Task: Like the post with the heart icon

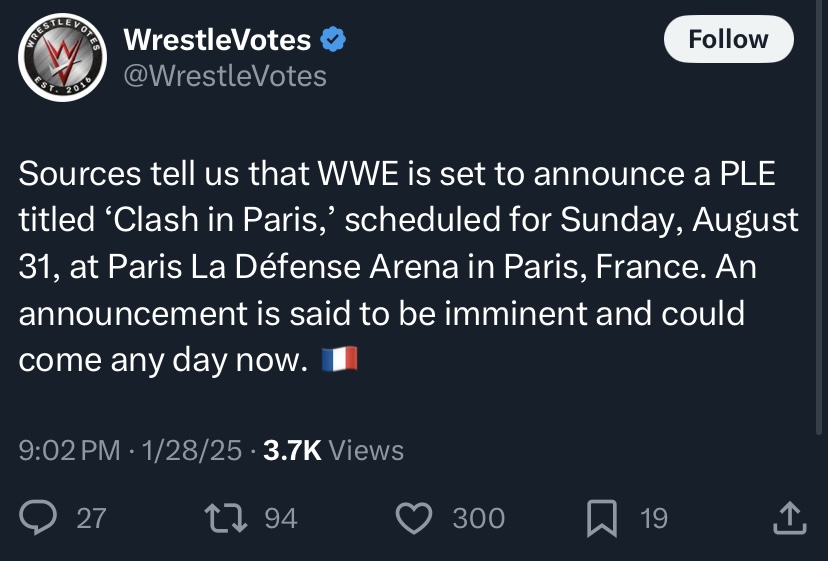Action: (x=412, y=518)
